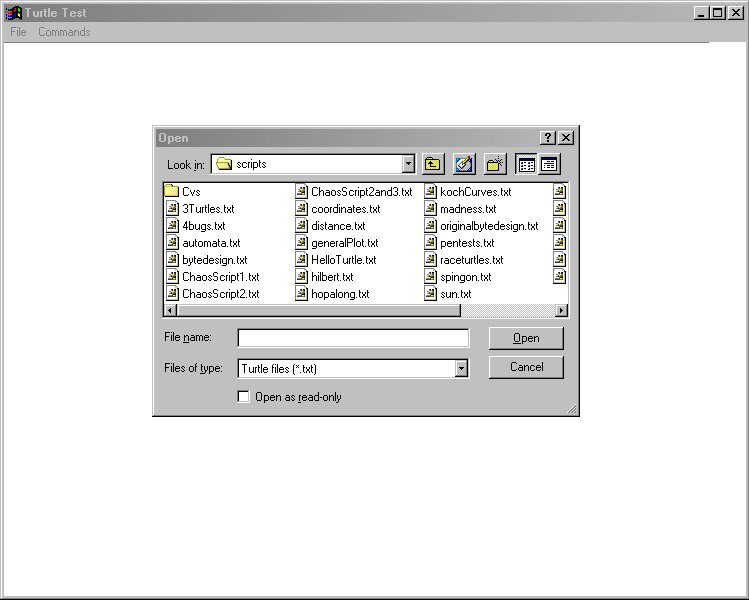The width and height of the screenshot is (749, 600).
Task: Select file name sun.txt
Action: point(456,294)
